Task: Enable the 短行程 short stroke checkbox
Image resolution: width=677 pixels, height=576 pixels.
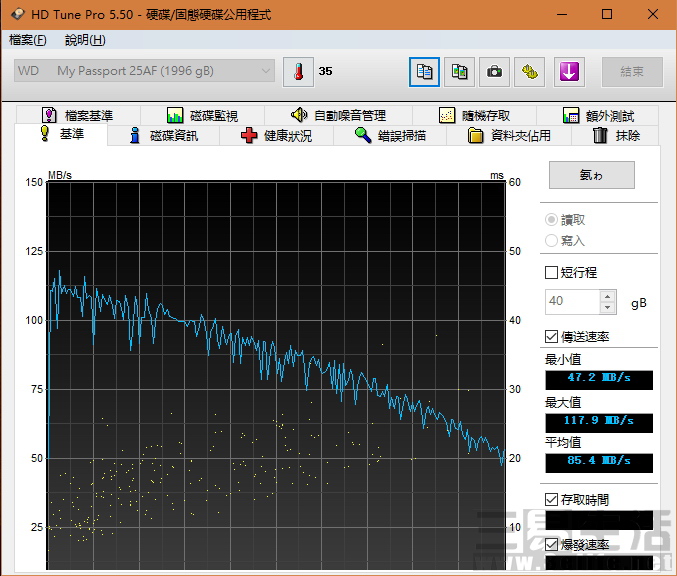Action: pyautogui.click(x=551, y=272)
